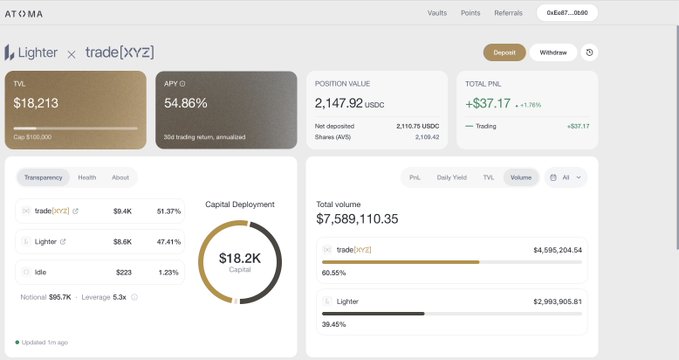679x360 pixels.
Task: Click the Deposit button
Action: tap(504, 52)
